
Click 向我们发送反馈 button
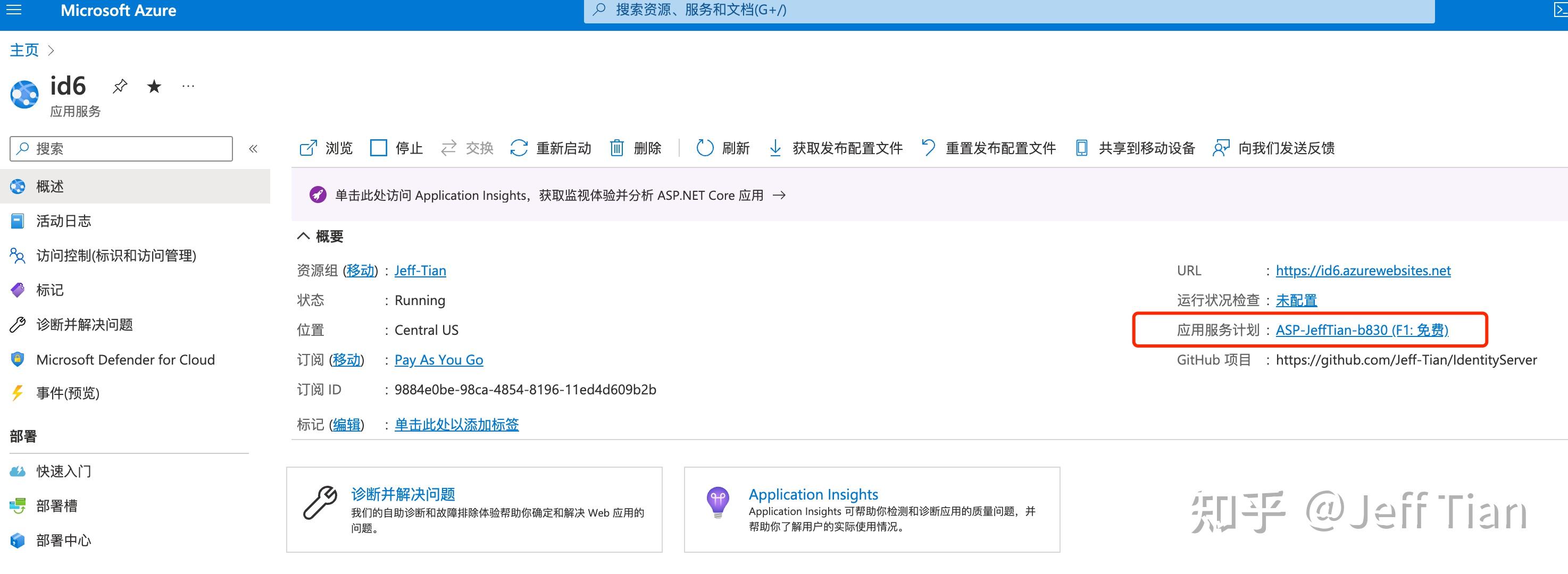pyautogui.click(x=1274, y=148)
